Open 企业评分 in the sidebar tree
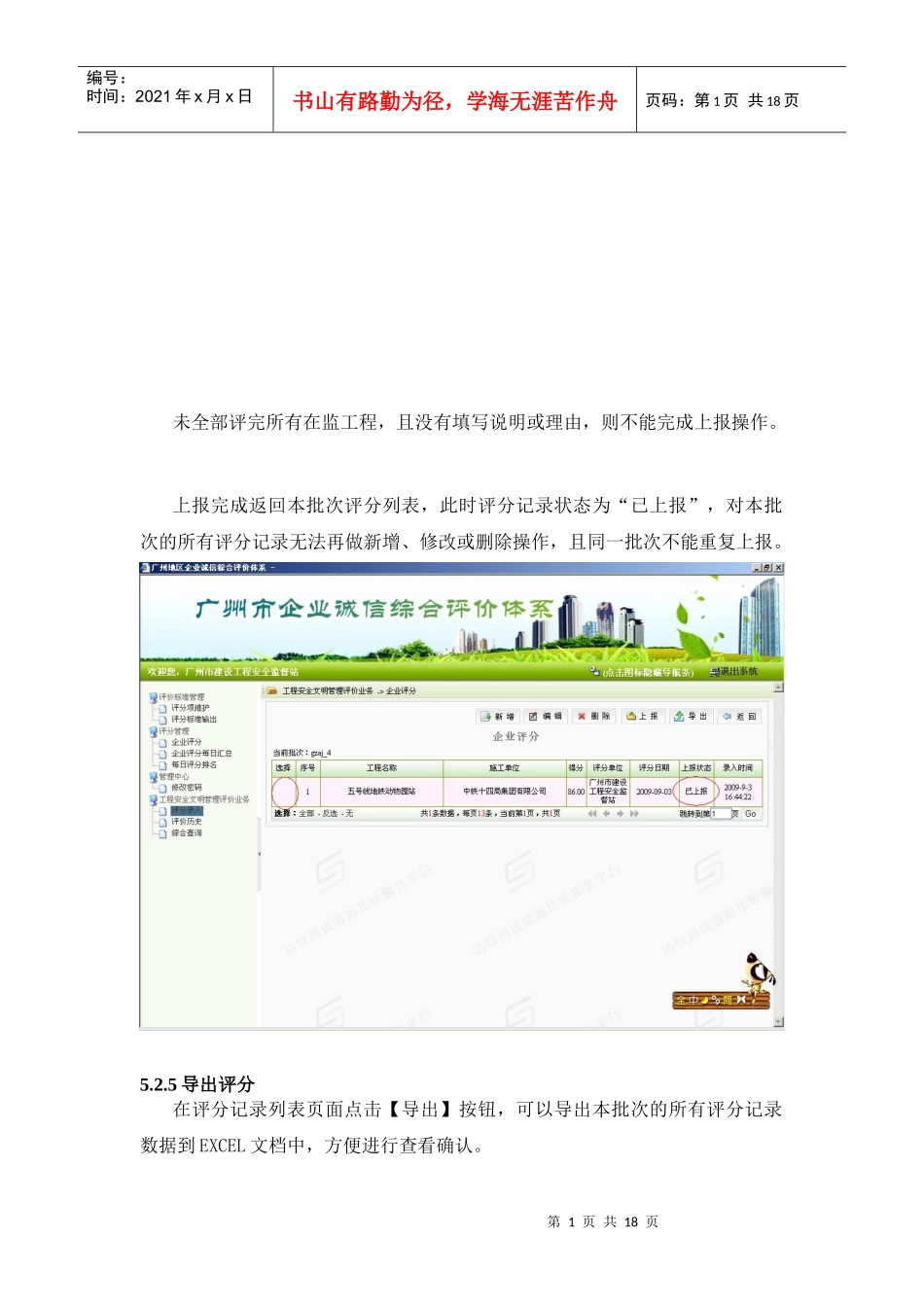This screenshot has height=1307, width=924. pos(186,742)
